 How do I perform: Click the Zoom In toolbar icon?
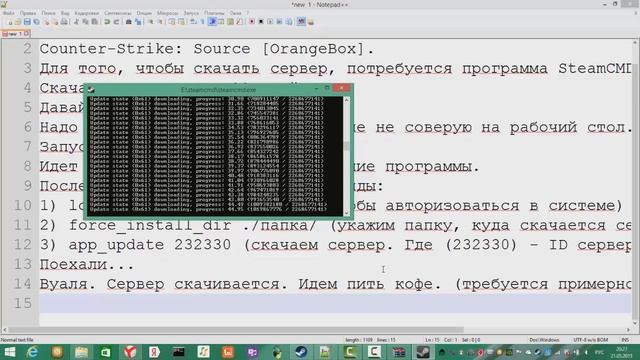(x=151, y=22)
